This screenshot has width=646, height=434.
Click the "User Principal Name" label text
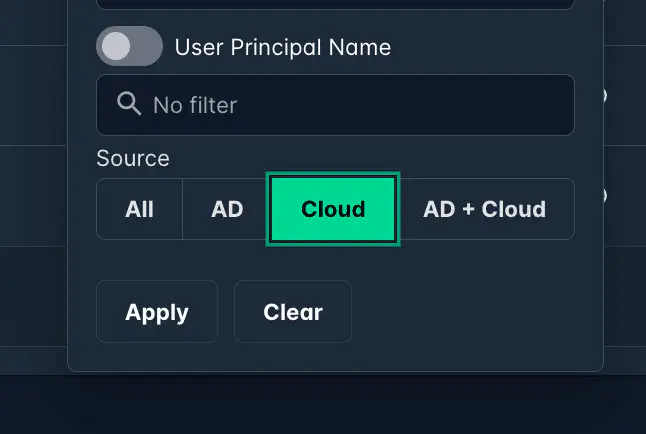[282, 47]
